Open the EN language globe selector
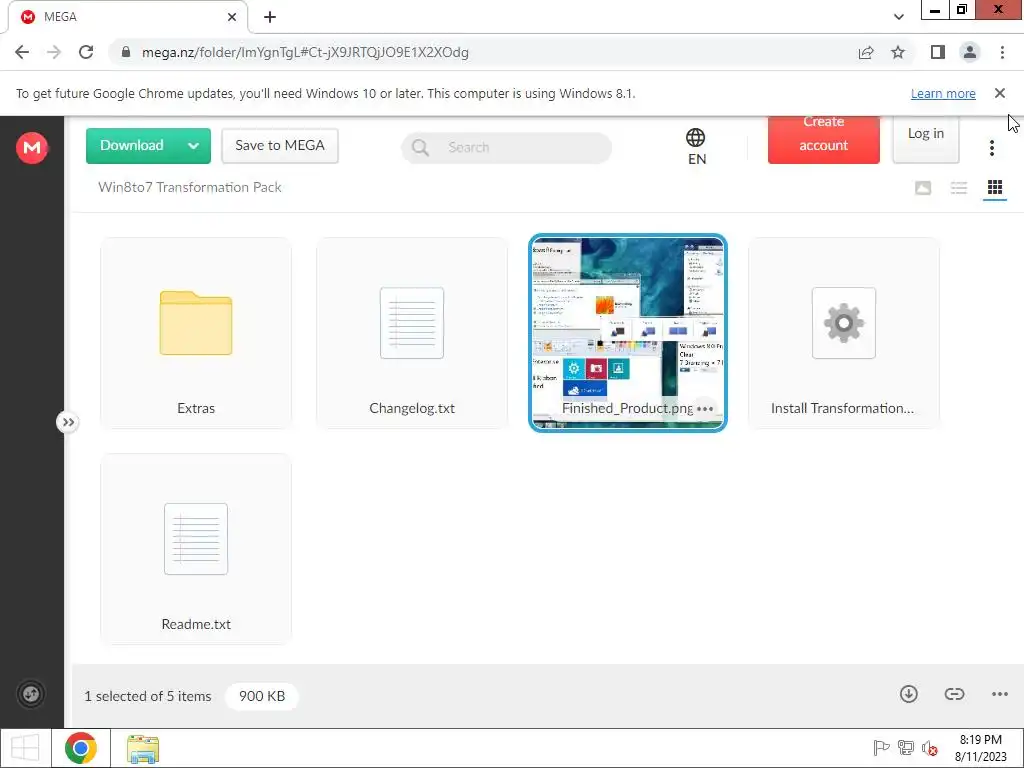 tap(696, 146)
